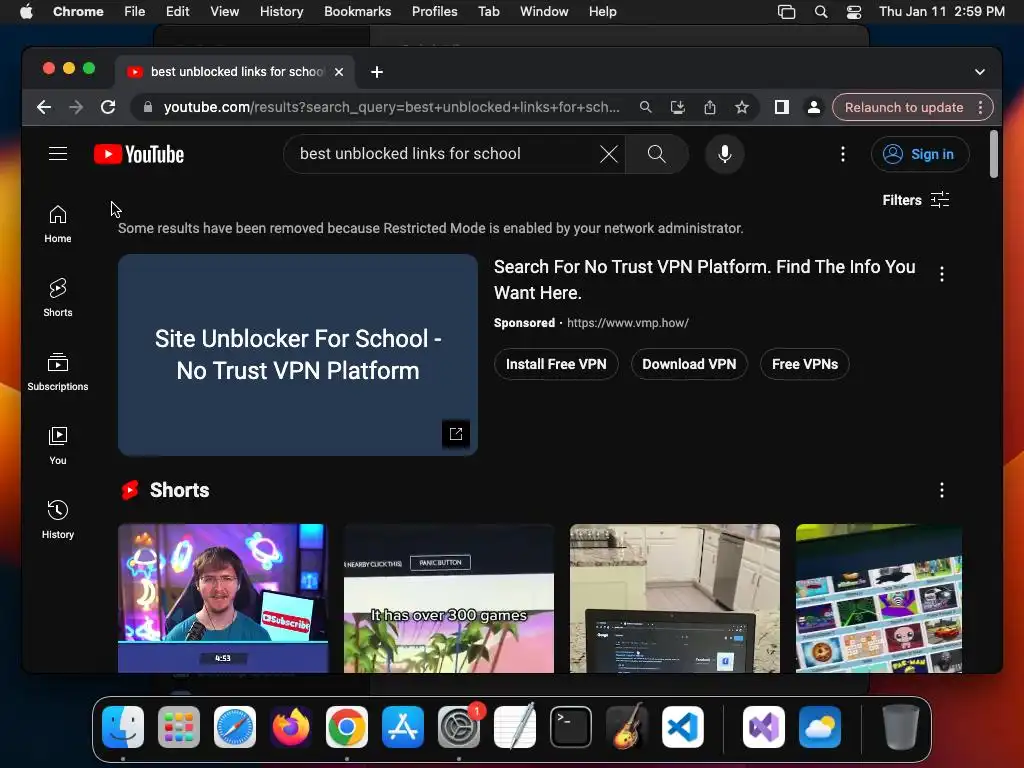This screenshot has height=768, width=1024.
Task: Open the Shorts shelf three-dot menu
Action: (941, 490)
